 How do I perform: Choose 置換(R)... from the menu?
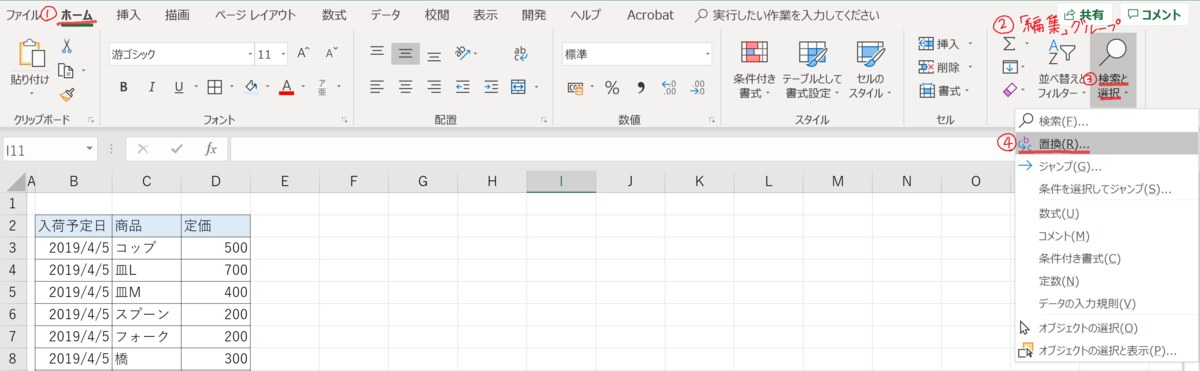(1106, 144)
